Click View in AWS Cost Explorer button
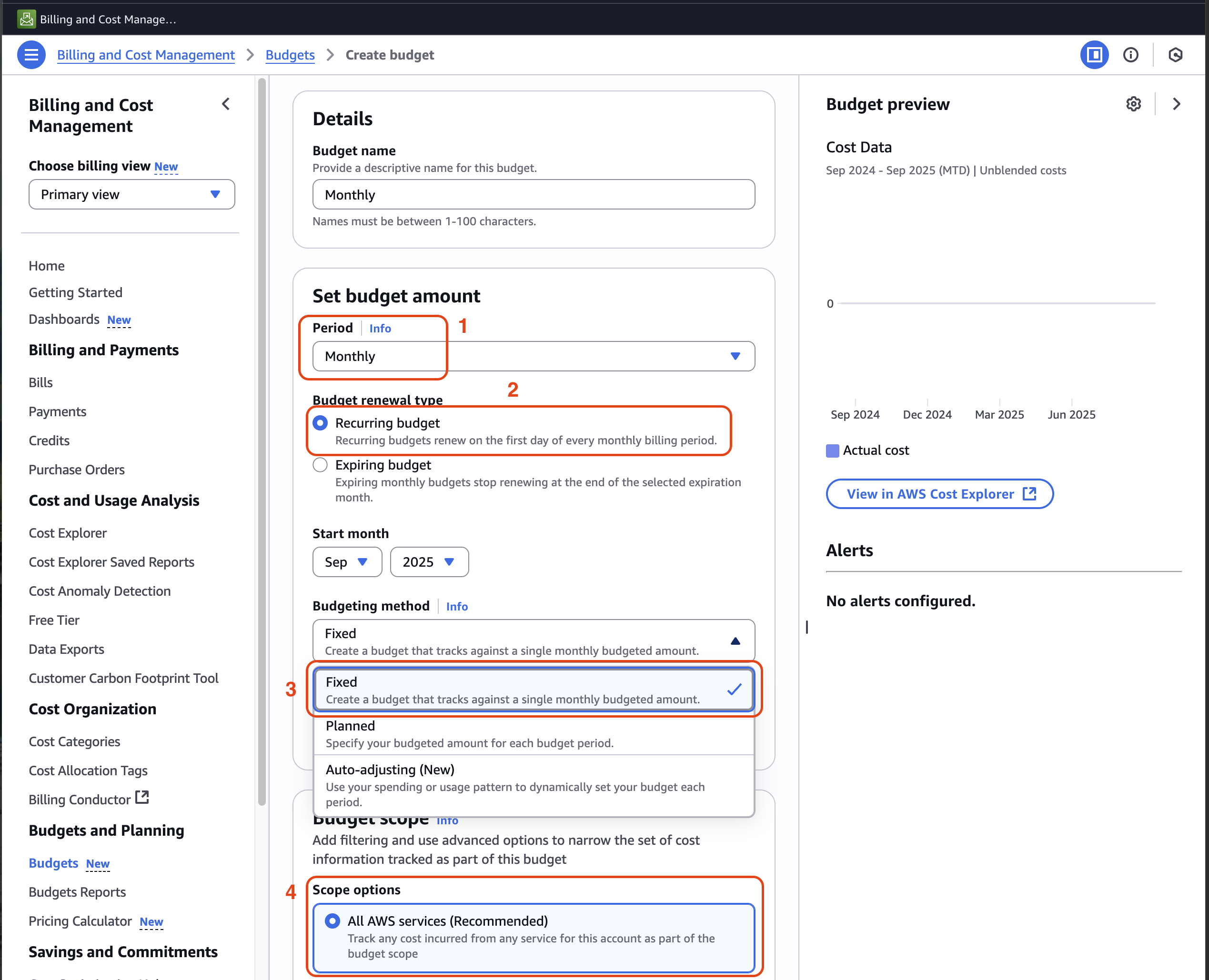This screenshot has width=1209, height=980. 940,494
